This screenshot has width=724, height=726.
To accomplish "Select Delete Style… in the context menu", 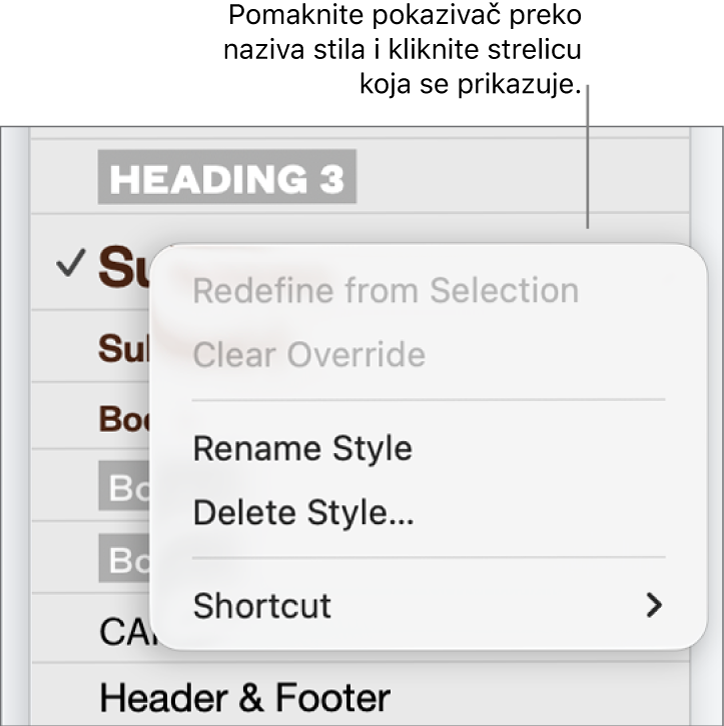I will 304,514.
